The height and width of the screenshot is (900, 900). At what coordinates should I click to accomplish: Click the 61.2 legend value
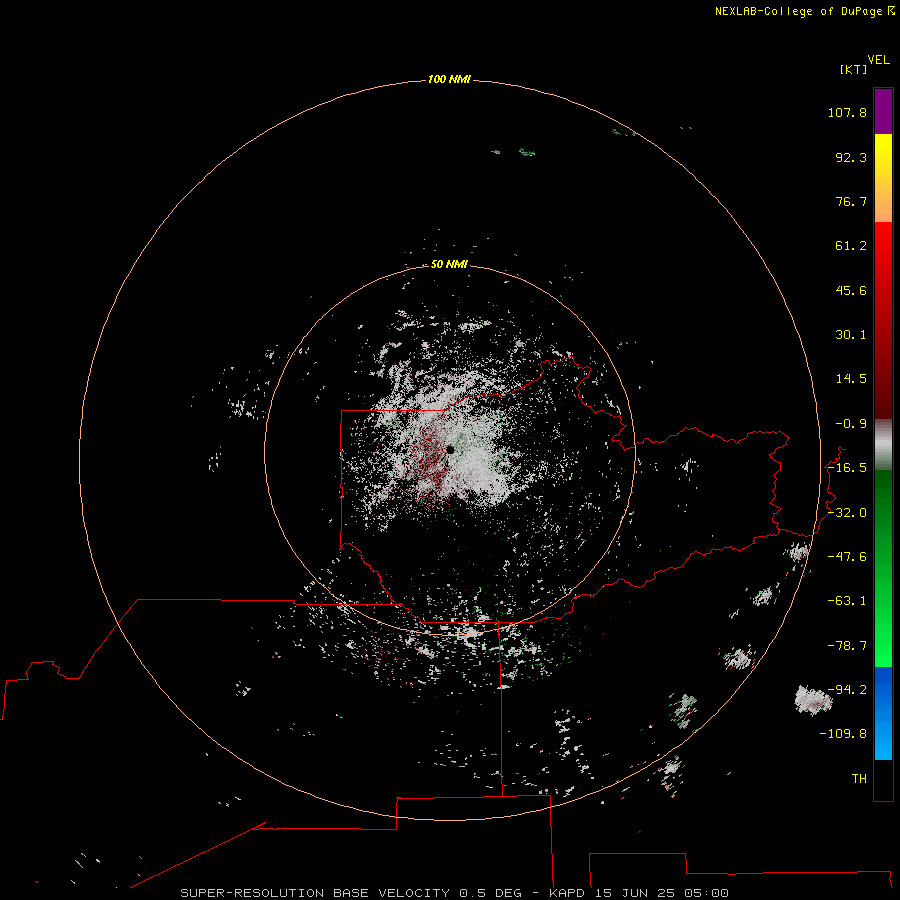pyautogui.click(x=851, y=246)
